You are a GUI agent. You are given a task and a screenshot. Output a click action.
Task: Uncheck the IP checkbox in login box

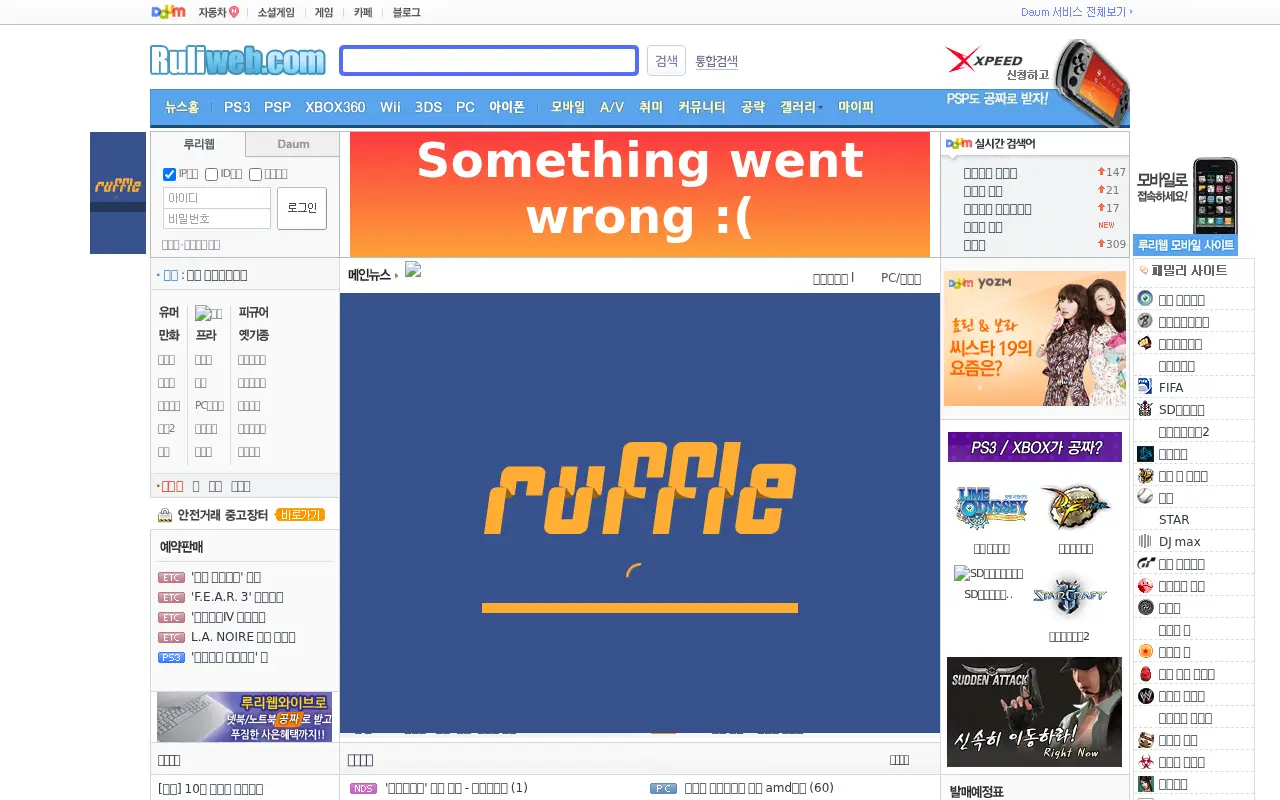[170, 174]
